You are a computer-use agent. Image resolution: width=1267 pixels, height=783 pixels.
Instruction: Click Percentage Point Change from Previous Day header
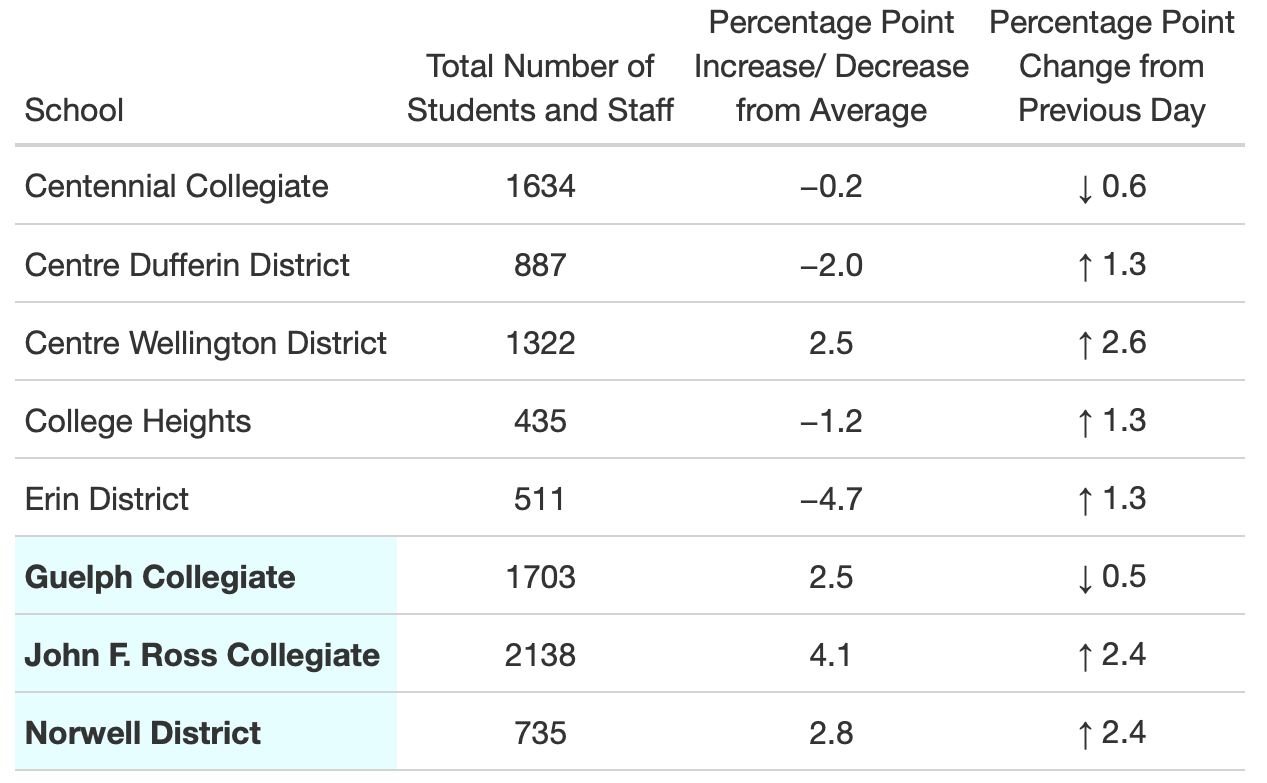coord(1111,66)
